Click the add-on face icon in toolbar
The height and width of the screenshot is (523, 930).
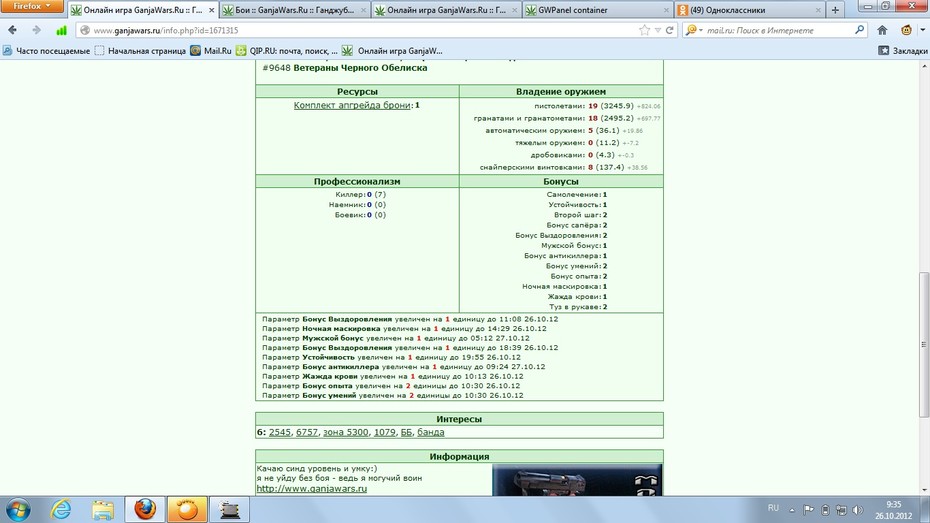(x=906, y=30)
